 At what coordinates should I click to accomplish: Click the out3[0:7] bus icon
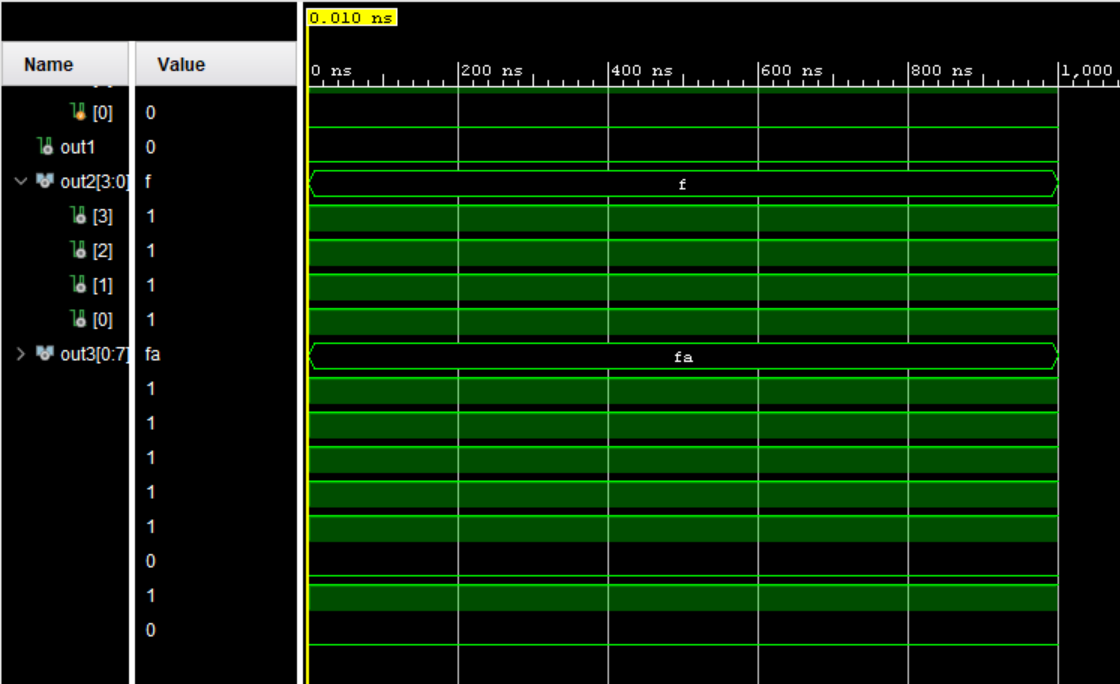point(44,354)
